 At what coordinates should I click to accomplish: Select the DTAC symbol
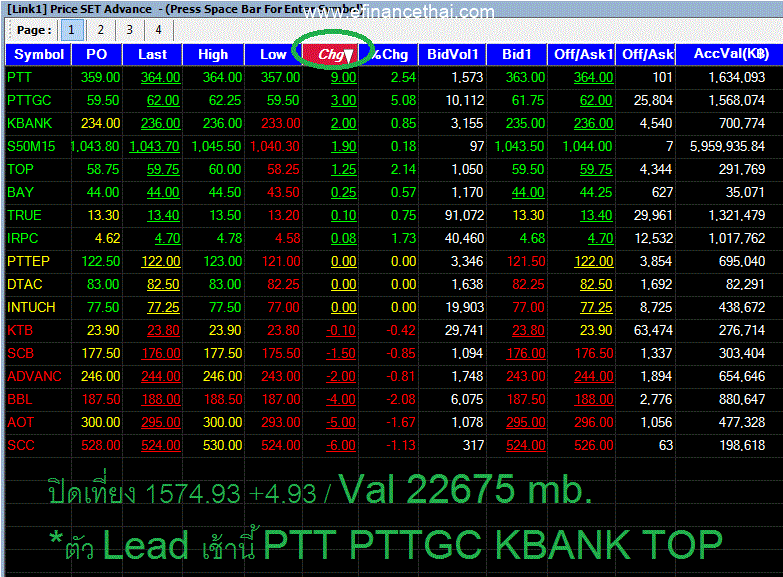coord(24,284)
